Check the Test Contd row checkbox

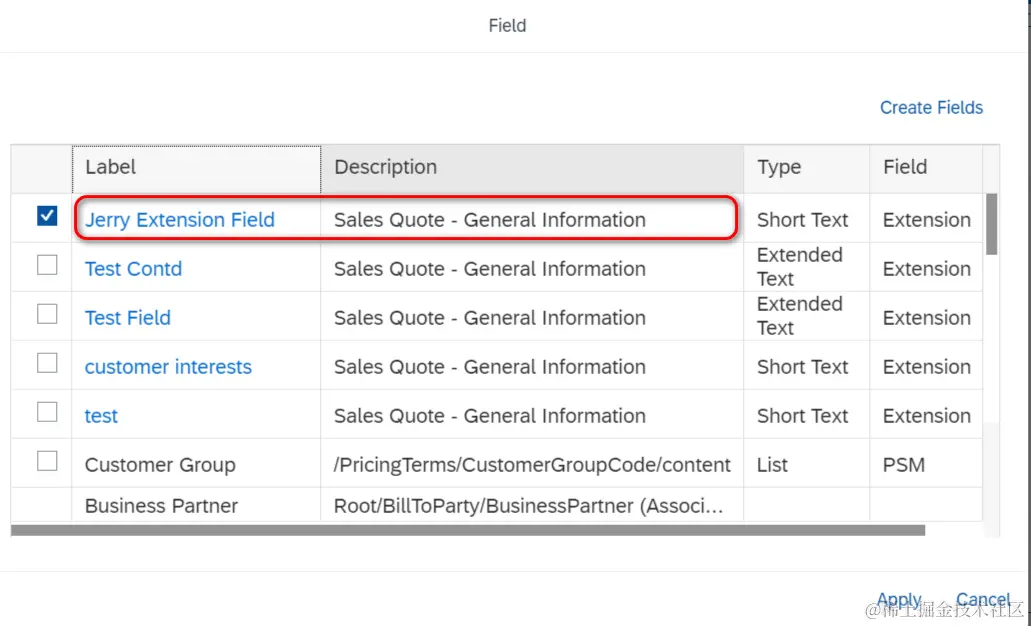click(x=47, y=265)
